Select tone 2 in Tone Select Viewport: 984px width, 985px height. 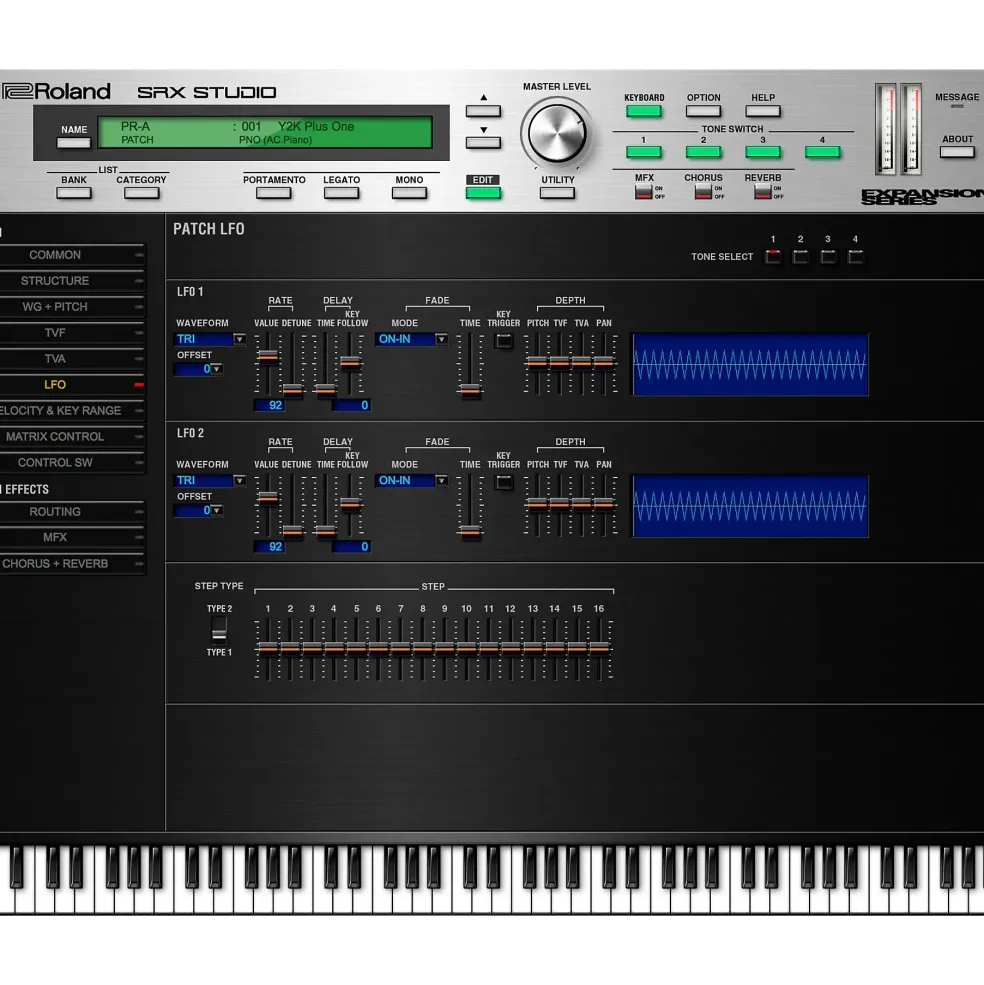(801, 256)
